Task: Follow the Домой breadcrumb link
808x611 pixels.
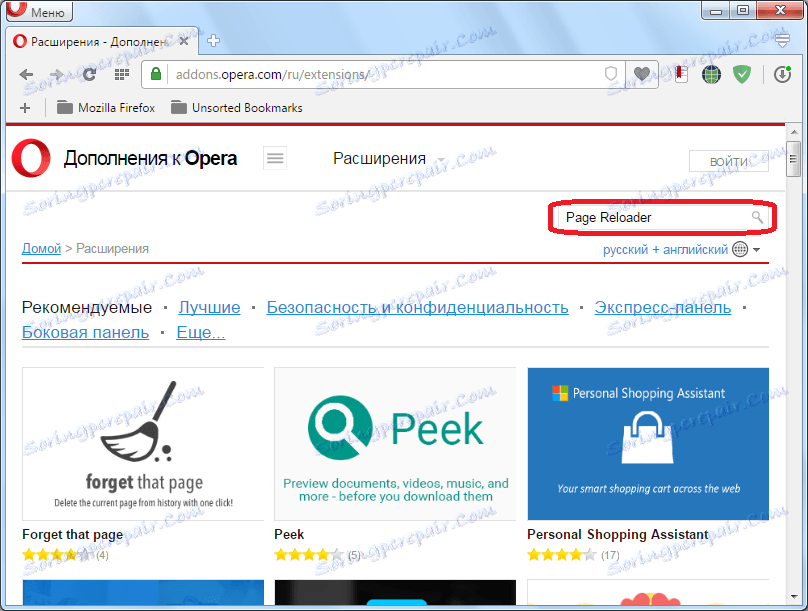Action: tap(40, 248)
